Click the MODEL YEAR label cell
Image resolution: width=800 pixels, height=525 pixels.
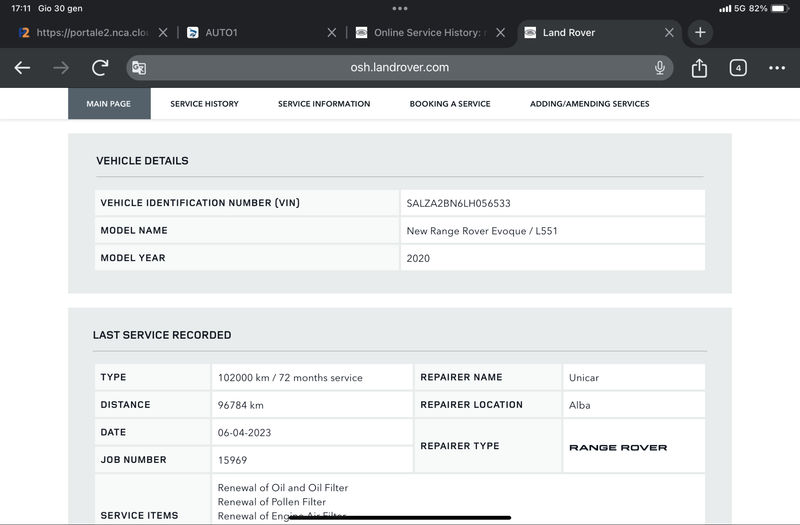tap(247, 258)
